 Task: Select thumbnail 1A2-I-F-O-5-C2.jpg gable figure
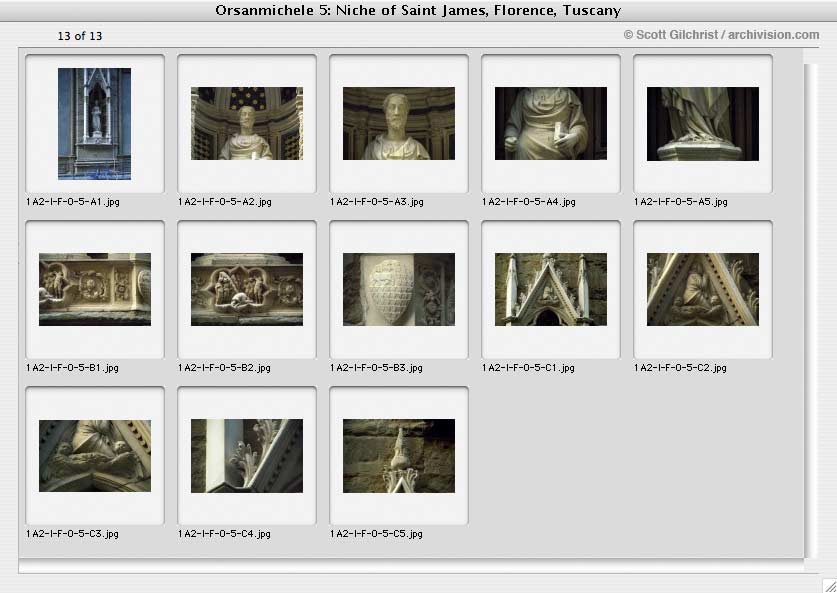tap(702, 289)
